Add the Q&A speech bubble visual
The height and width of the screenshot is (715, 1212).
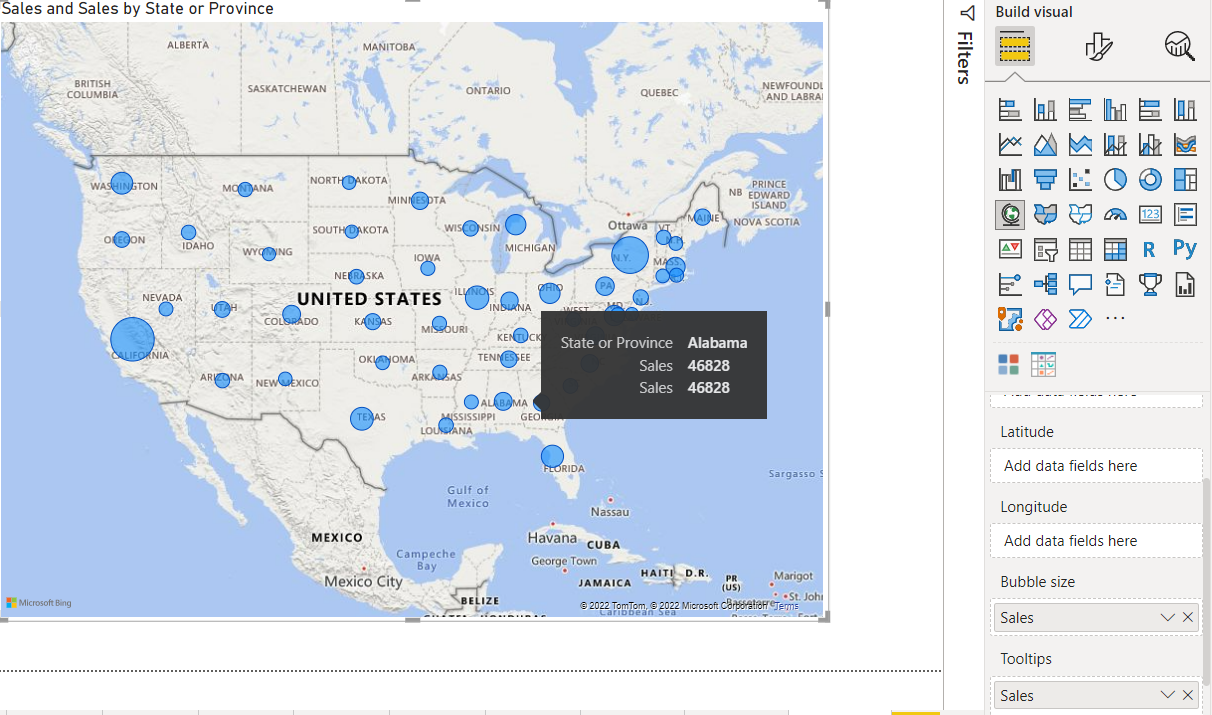[x=1080, y=284]
